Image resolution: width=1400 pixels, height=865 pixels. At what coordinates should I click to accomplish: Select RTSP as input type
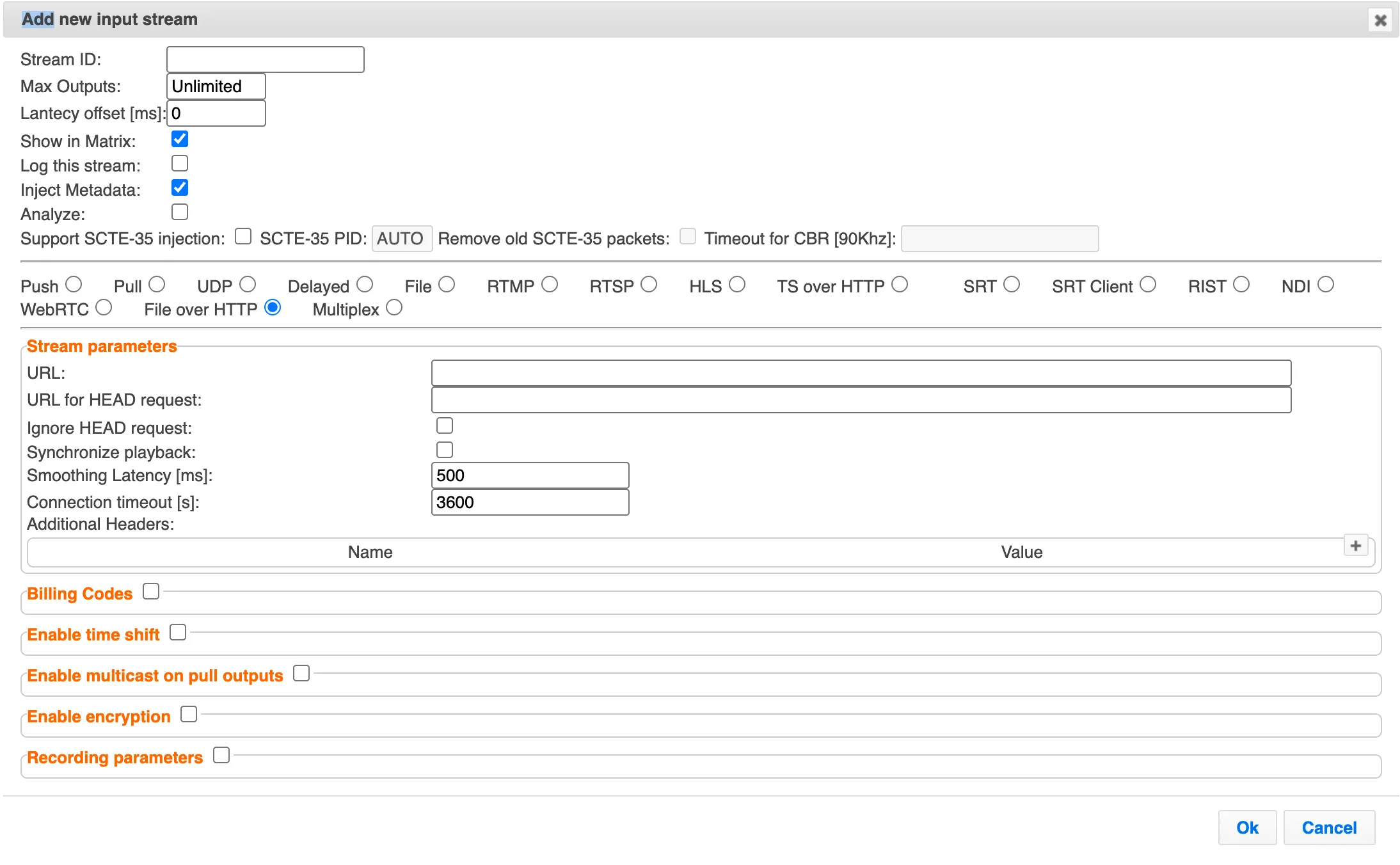point(649,284)
